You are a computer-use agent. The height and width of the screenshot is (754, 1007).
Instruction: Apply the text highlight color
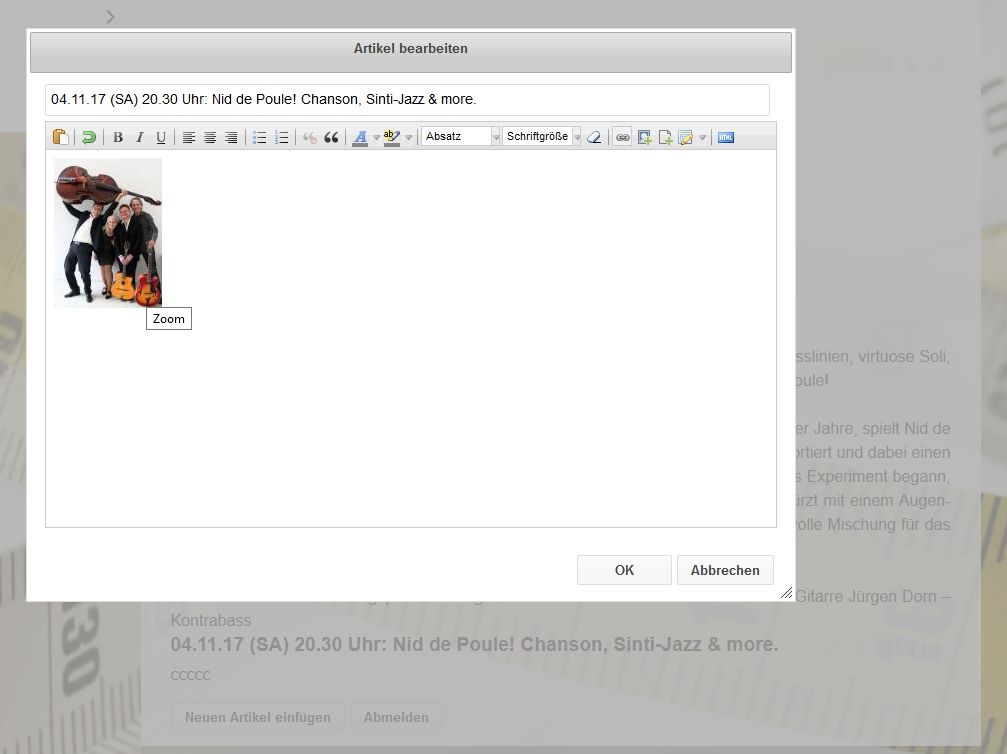click(x=391, y=137)
